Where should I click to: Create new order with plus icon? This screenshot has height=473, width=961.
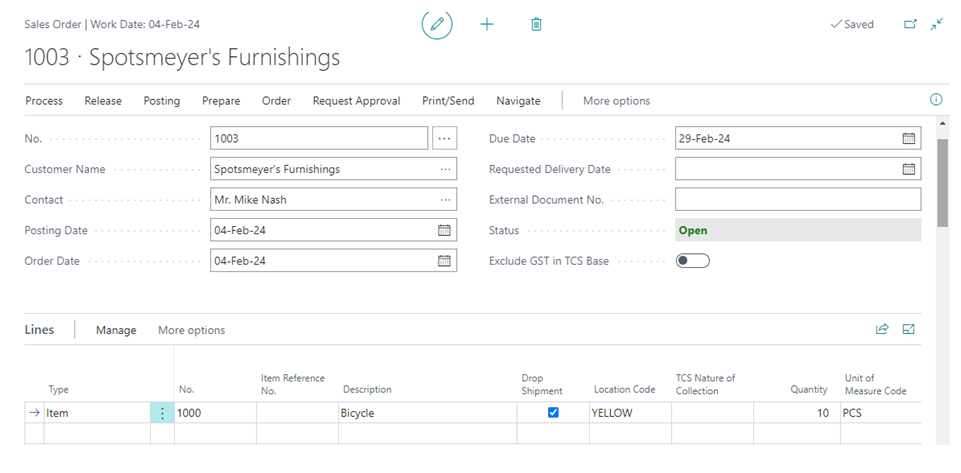(x=487, y=25)
